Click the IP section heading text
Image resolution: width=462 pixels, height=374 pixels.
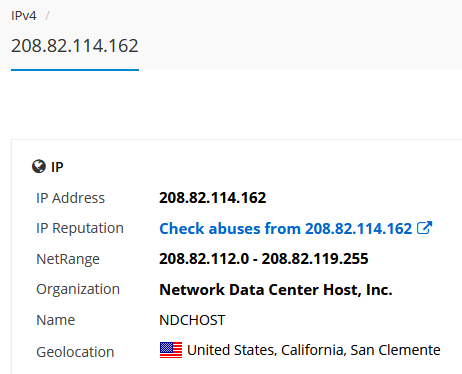pyautogui.click(x=57, y=167)
